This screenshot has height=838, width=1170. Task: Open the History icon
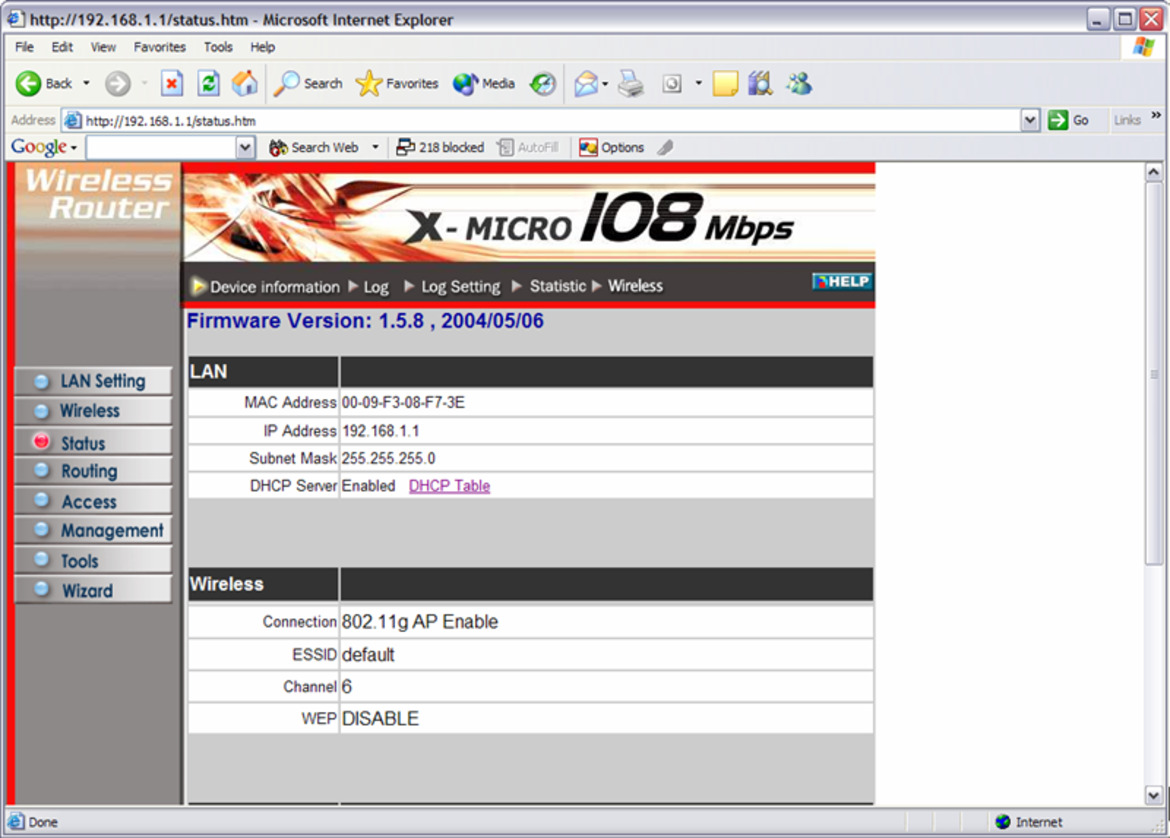click(x=543, y=84)
